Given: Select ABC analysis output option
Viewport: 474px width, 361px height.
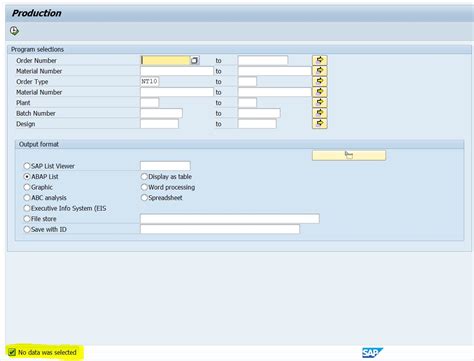Looking at the screenshot, I should (27, 198).
